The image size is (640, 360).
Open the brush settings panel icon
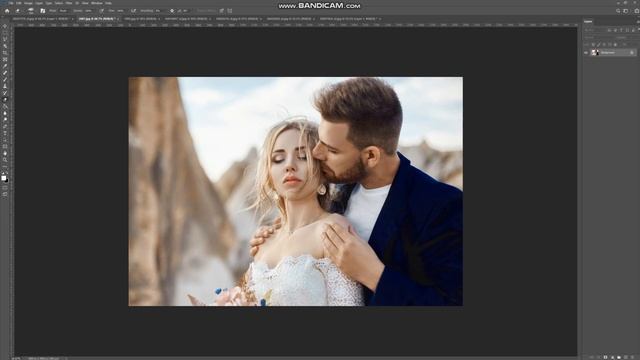42,11
